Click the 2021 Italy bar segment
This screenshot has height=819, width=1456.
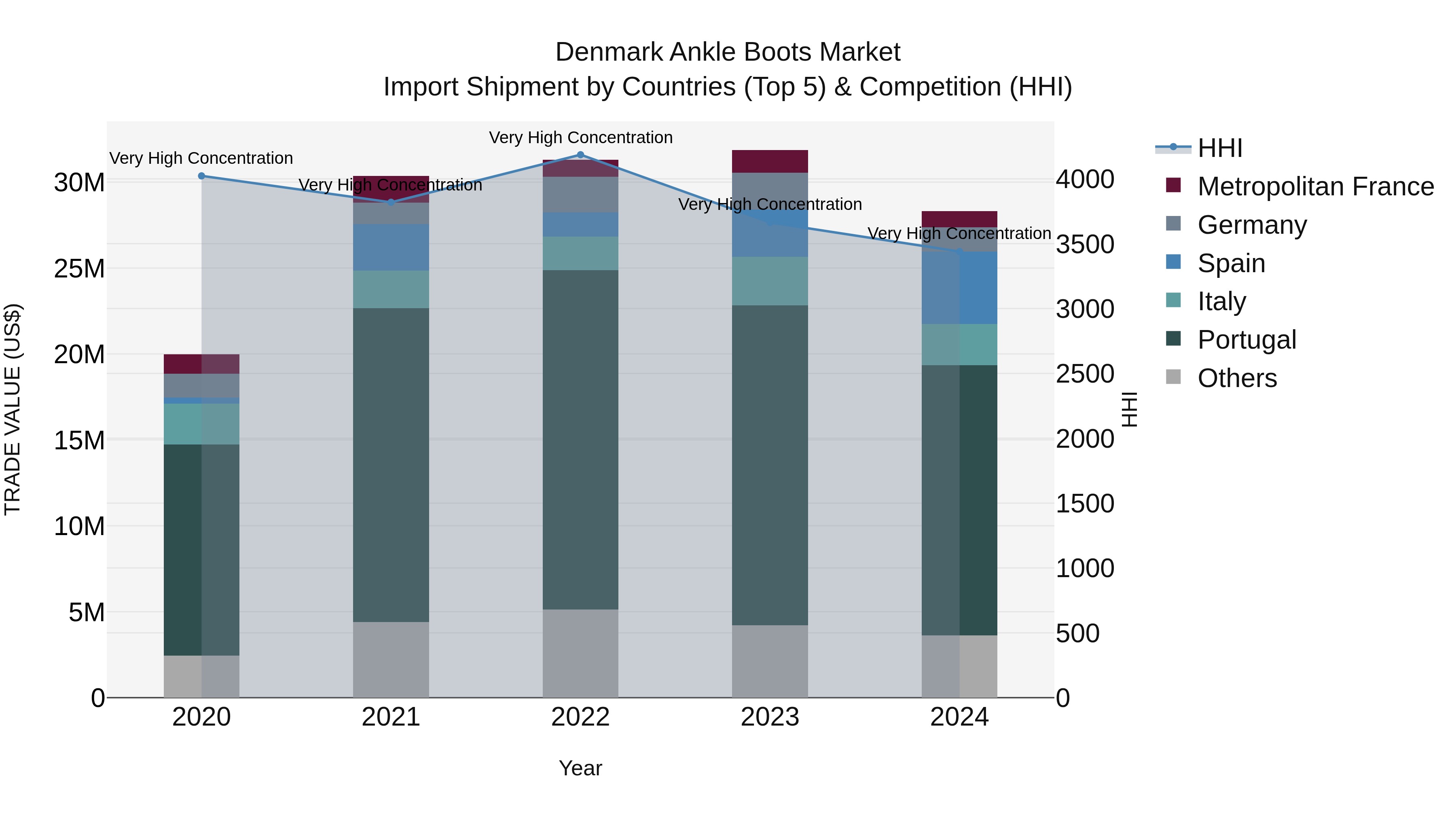click(x=391, y=290)
